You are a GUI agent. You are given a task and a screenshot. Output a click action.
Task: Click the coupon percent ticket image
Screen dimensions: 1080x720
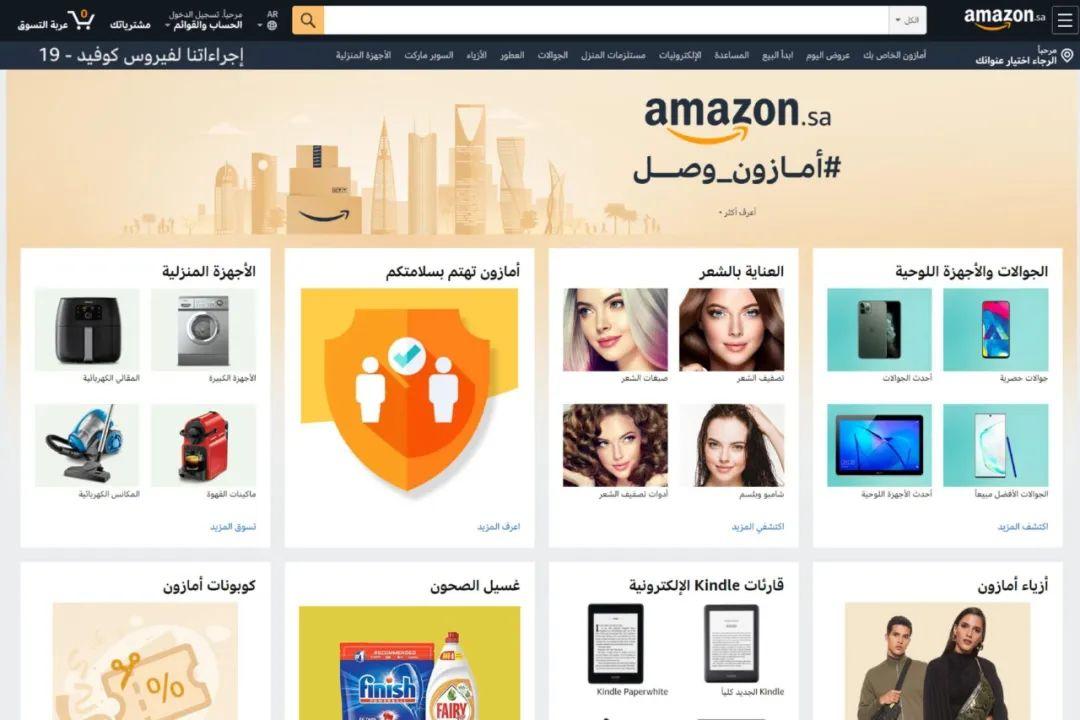click(x=145, y=661)
